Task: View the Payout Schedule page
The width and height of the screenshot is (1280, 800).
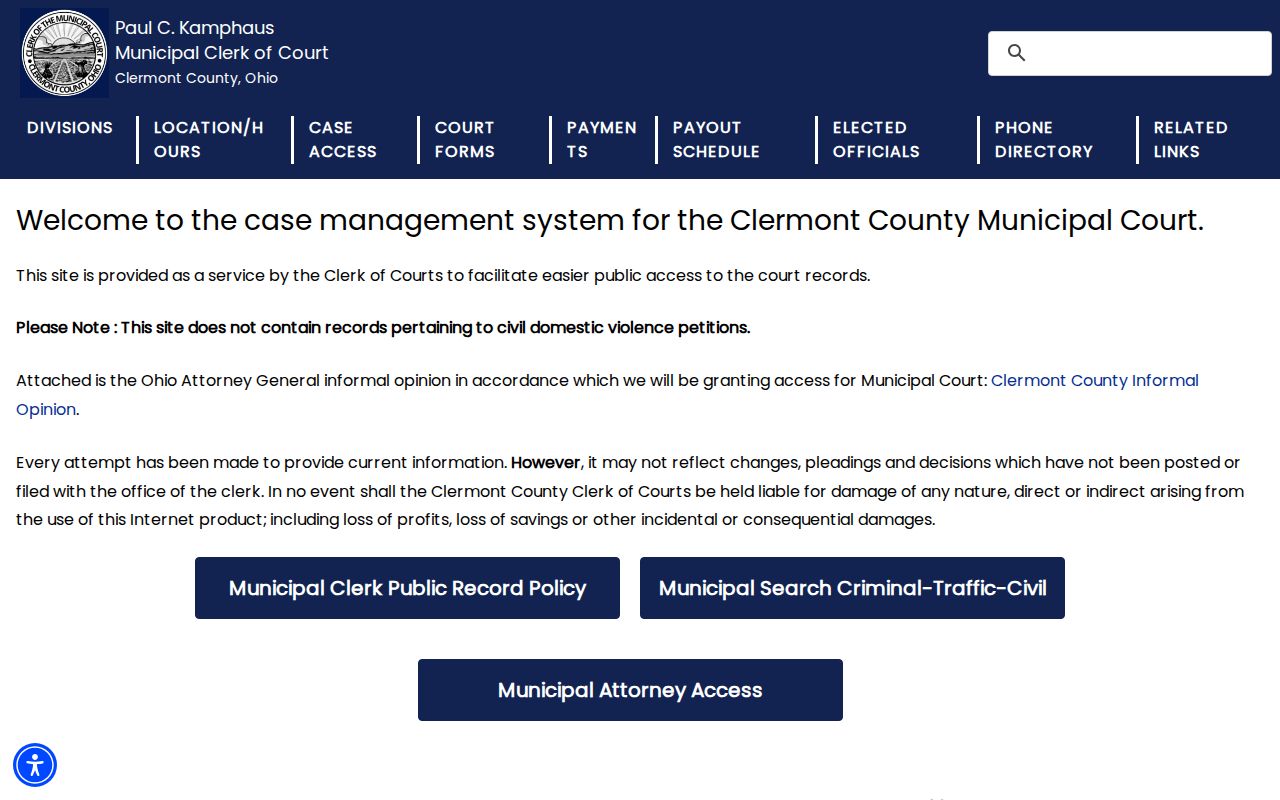Action: tap(716, 140)
